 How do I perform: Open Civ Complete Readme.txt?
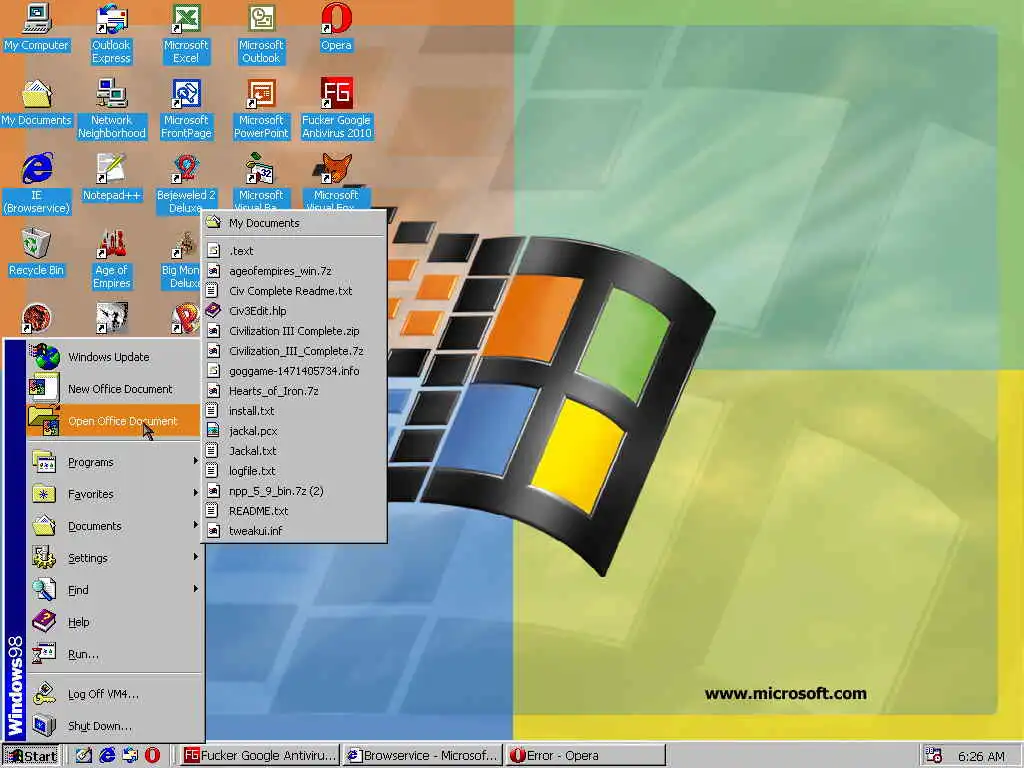click(294, 291)
